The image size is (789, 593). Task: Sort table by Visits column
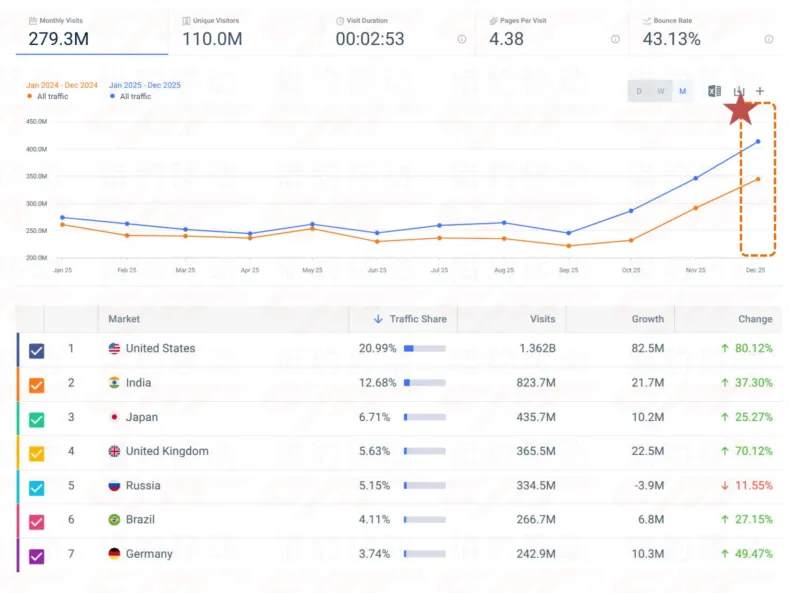(542, 319)
